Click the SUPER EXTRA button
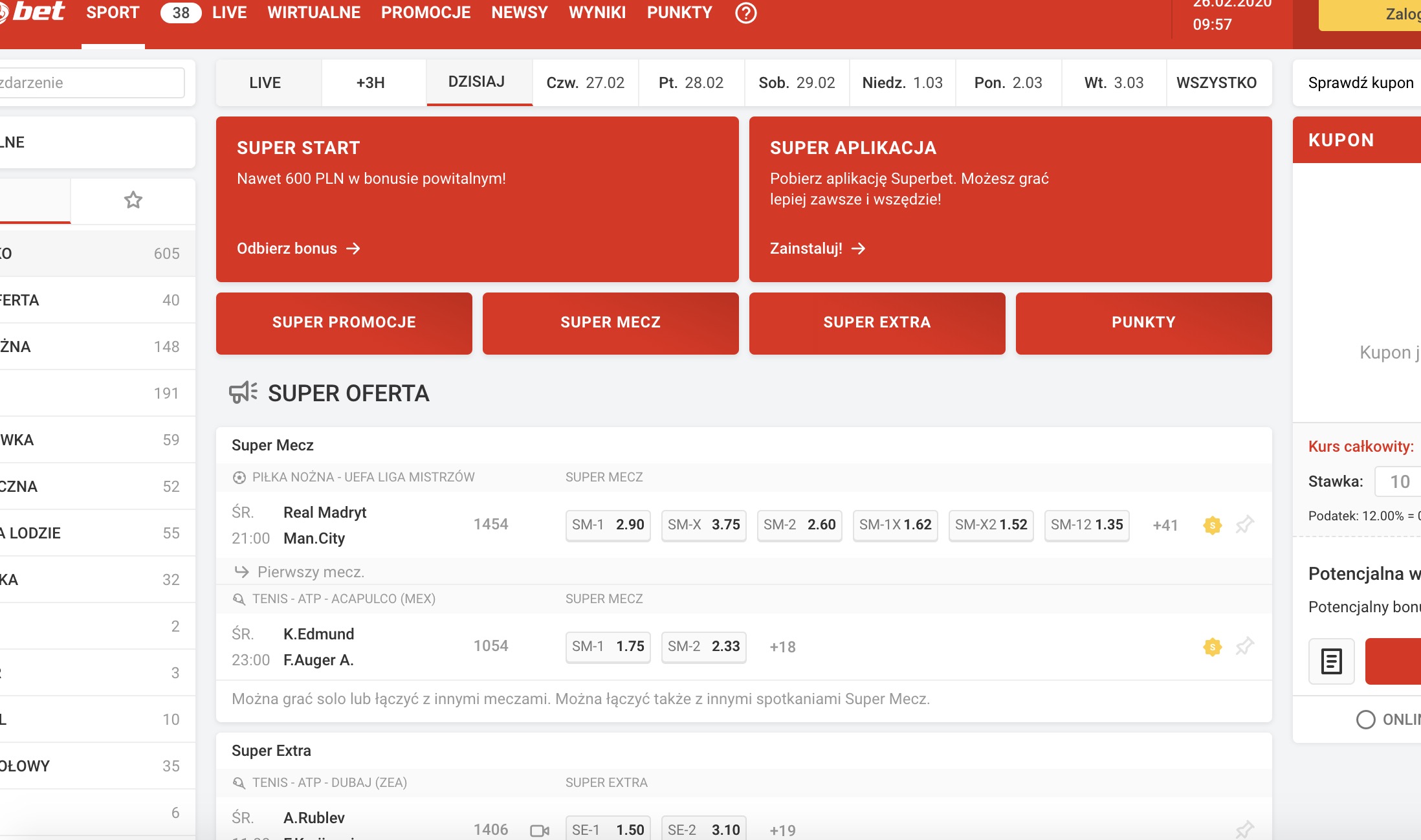The image size is (1421, 840). [x=877, y=323]
